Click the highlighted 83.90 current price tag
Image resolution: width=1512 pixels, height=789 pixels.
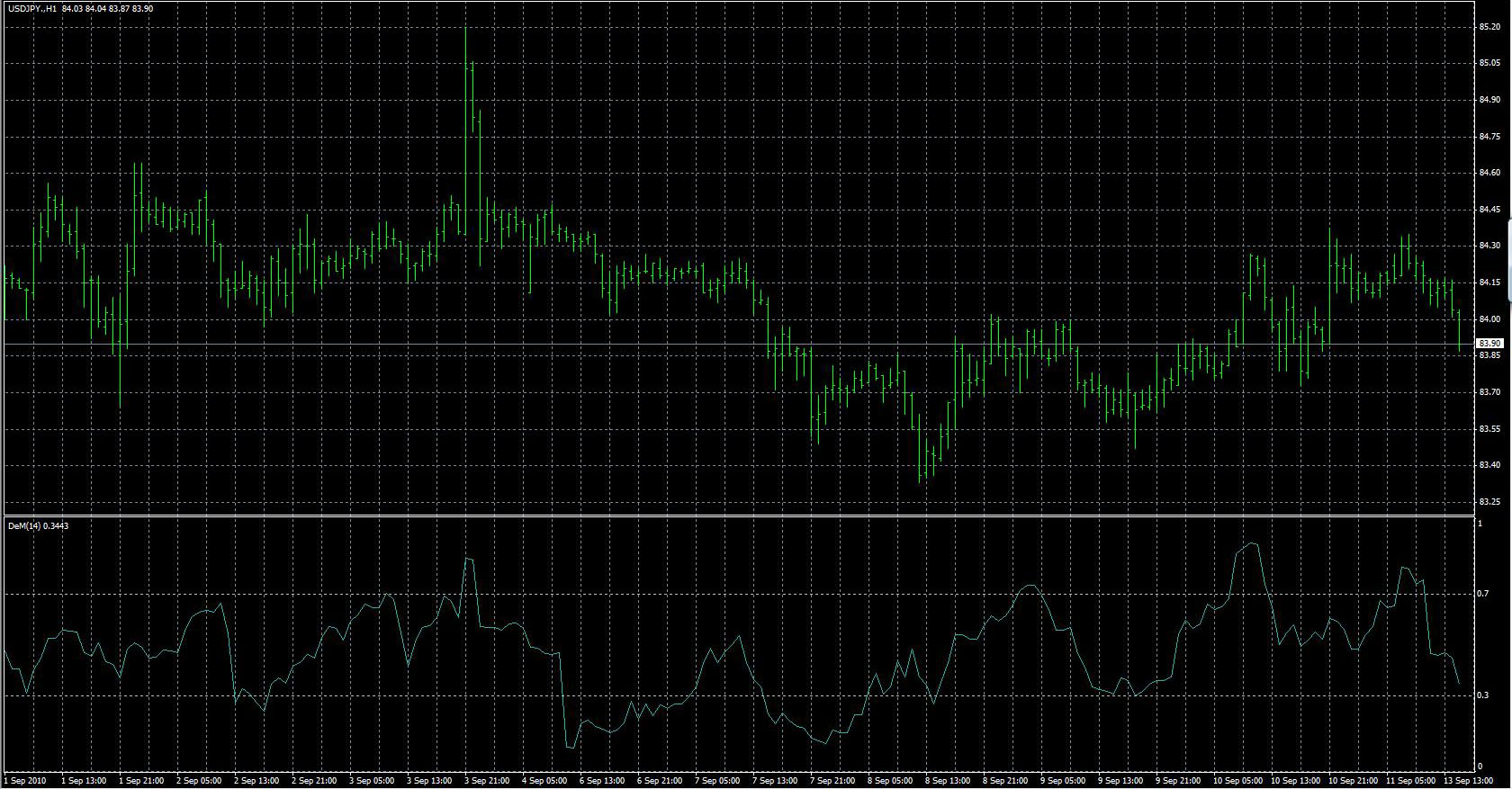(1489, 344)
